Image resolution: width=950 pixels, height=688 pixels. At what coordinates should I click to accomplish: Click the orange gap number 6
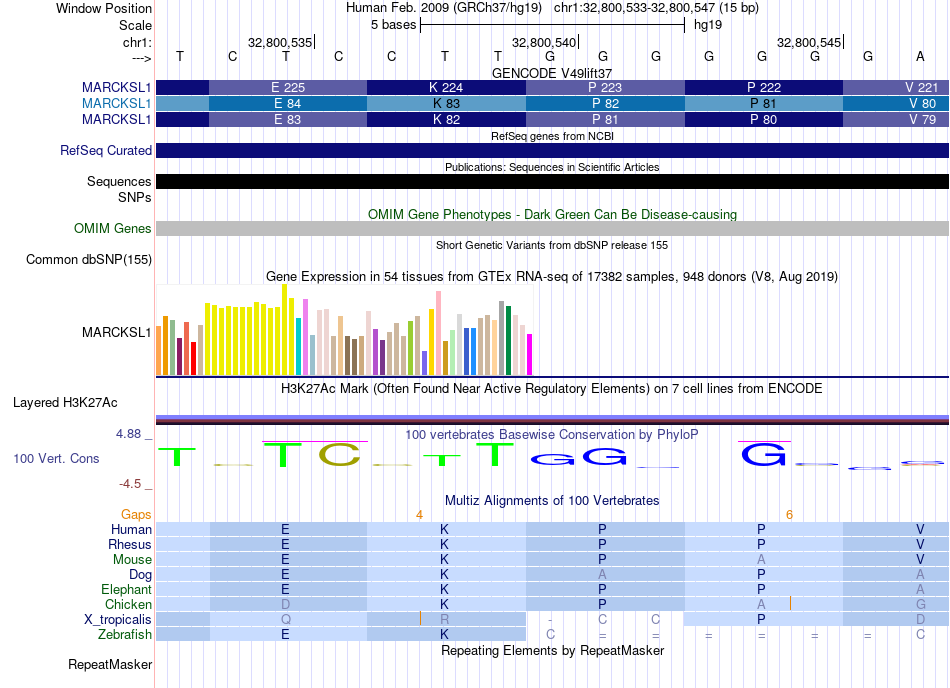789,515
